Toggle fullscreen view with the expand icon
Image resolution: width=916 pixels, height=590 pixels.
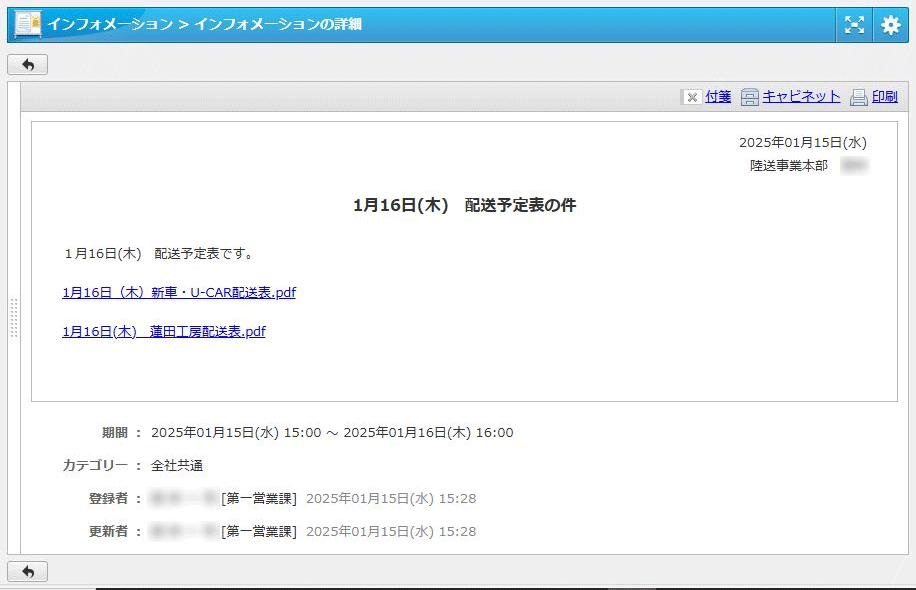click(x=854, y=25)
